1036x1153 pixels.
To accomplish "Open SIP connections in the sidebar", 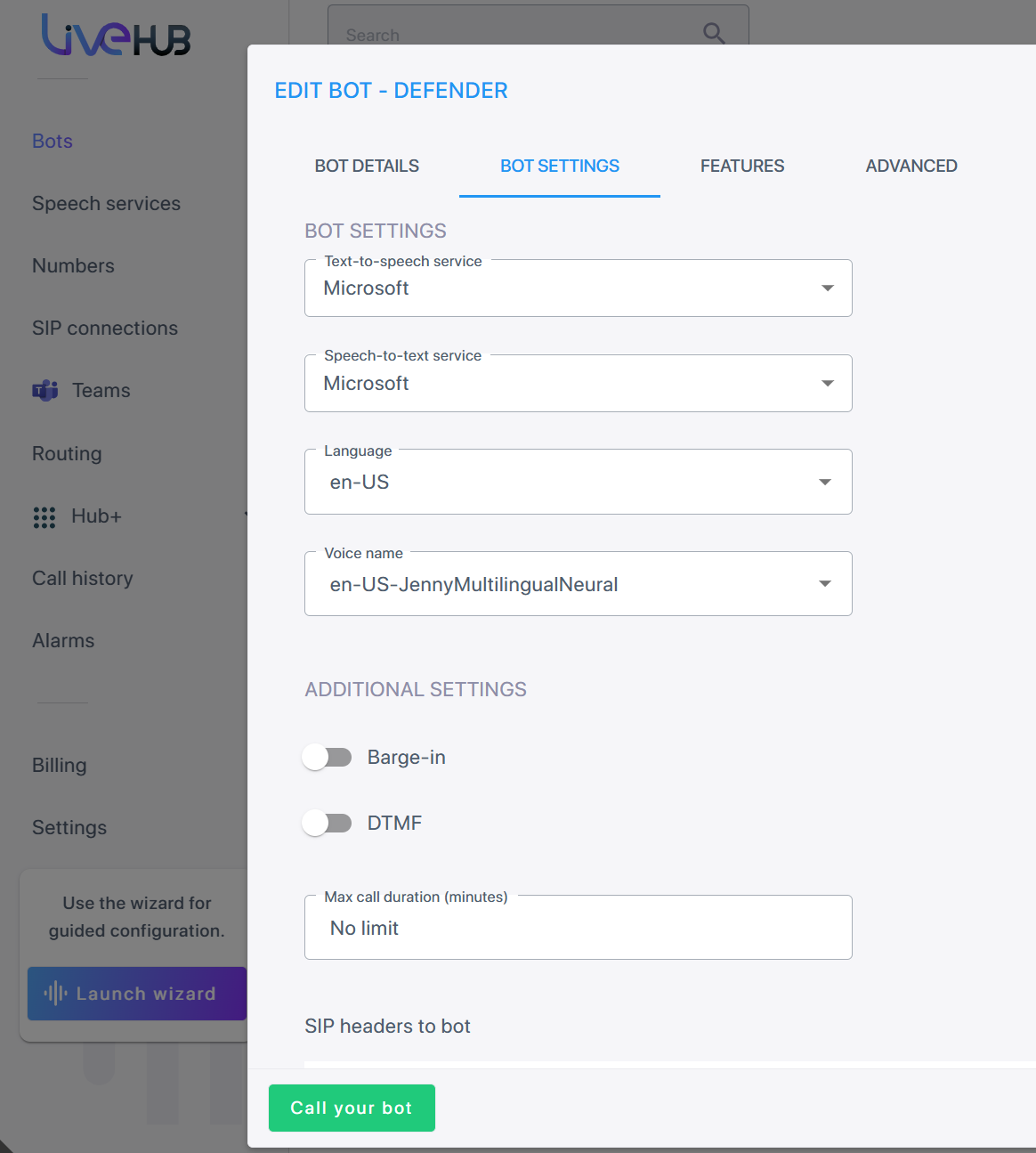I will pos(105,328).
